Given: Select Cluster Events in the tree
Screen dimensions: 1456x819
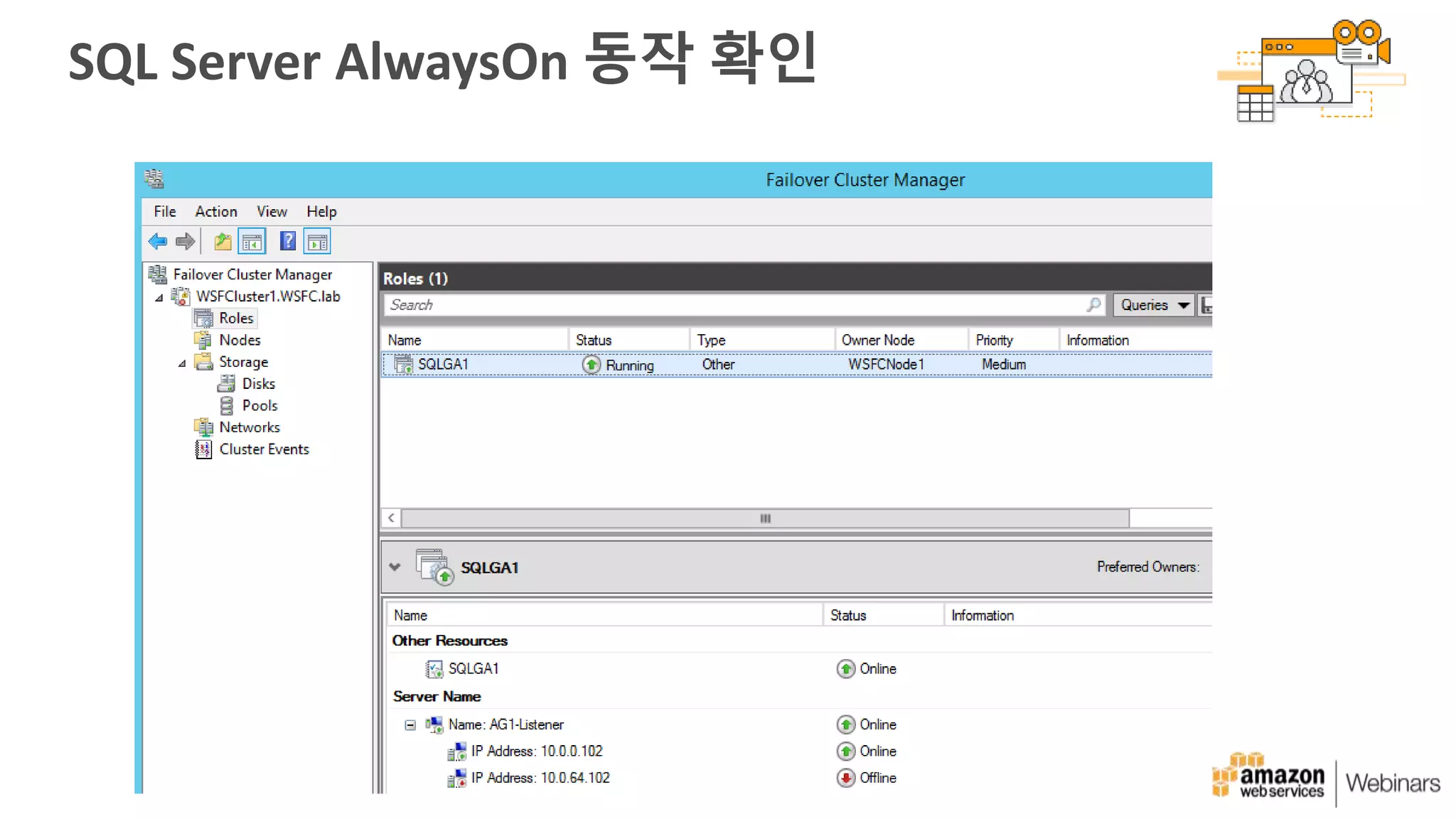Looking at the screenshot, I should 264,449.
